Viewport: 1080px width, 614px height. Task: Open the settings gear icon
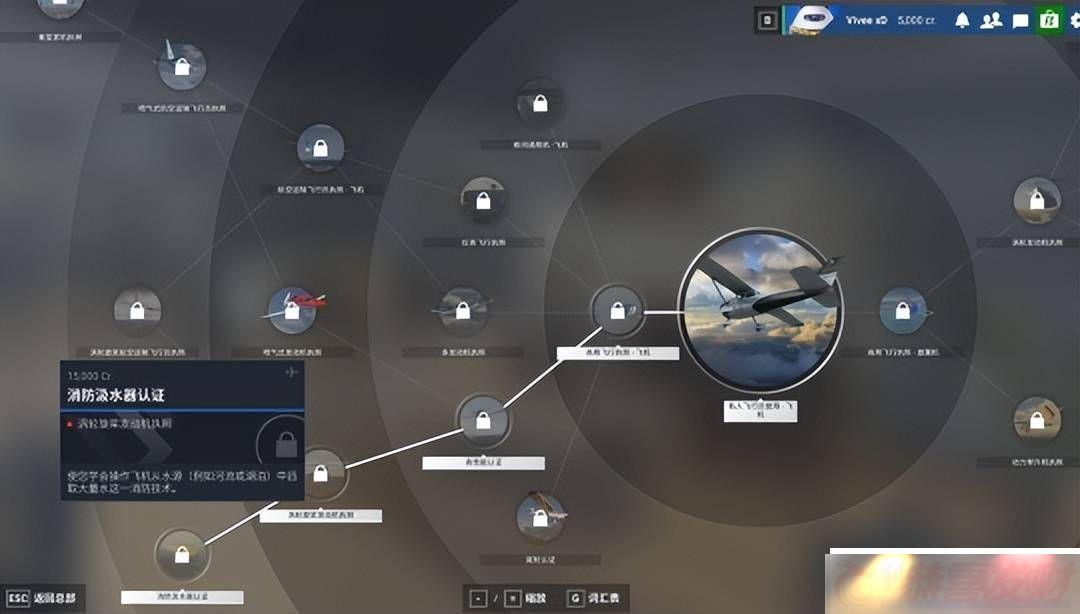coord(1075,20)
